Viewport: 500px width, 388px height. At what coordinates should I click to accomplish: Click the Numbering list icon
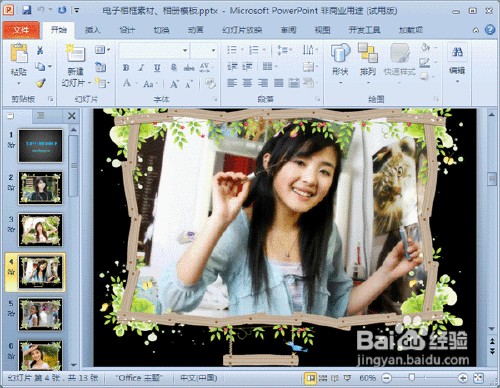pos(254,50)
